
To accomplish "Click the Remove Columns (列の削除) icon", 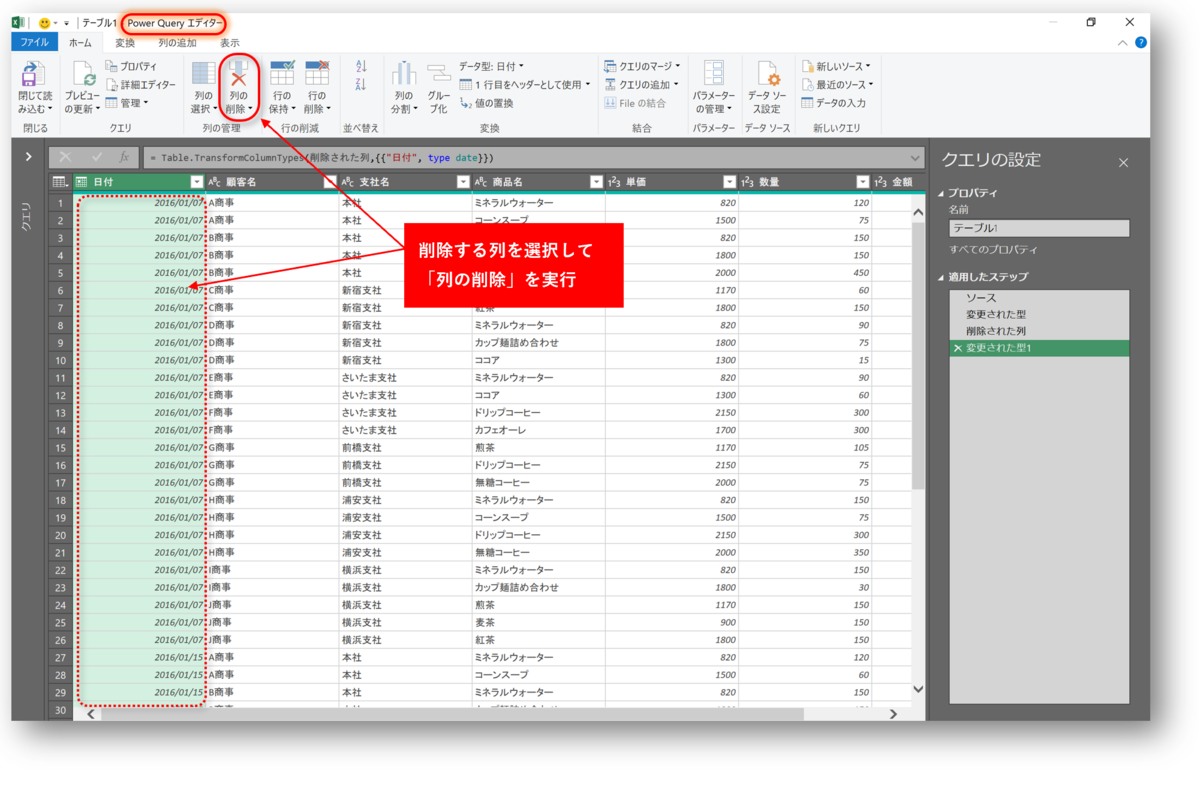I will (x=238, y=72).
